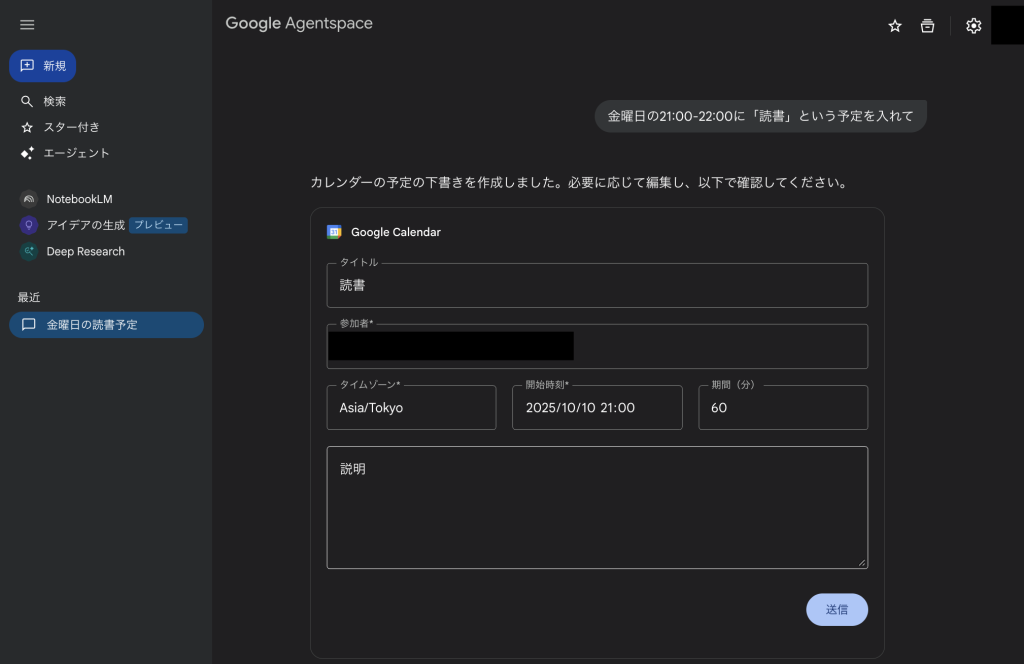This screenshot has width=1024, height=664.
Task: Start a new chat with 新規 button
Action: (43, 66)
